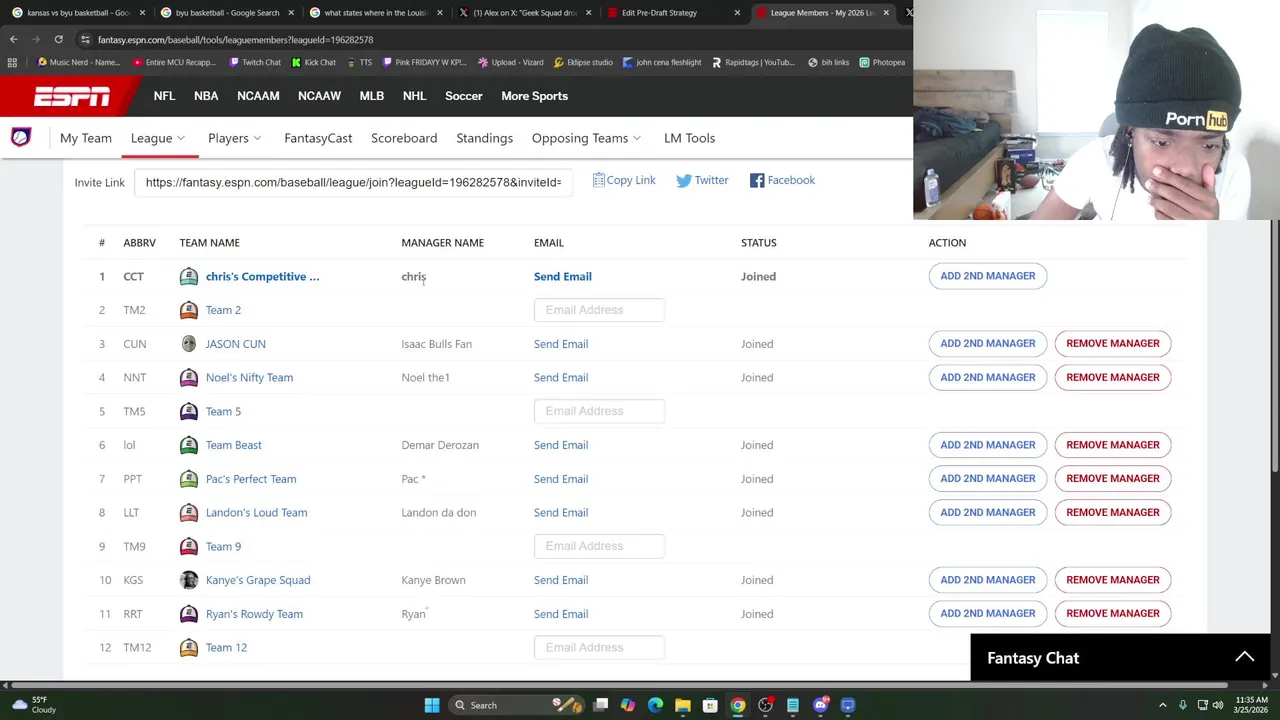The image size is (1280, 720).
Task: Click Team 12 email address field
Action: [599, 648]
